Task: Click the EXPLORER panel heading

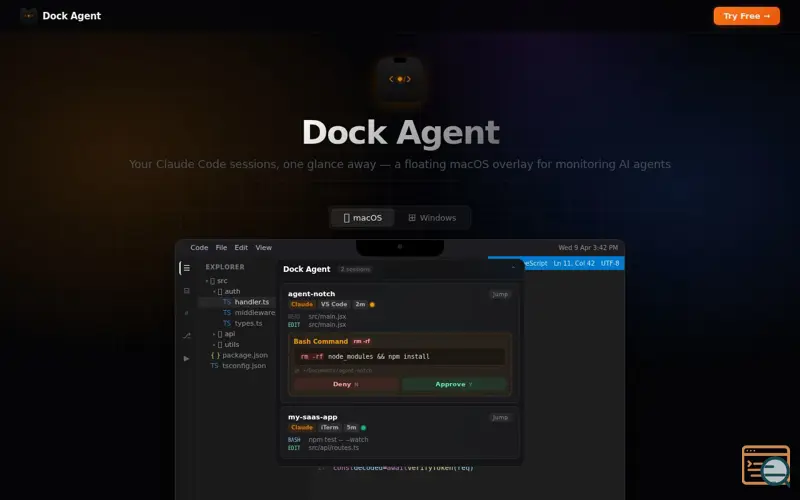Action: tap(225, 267)
